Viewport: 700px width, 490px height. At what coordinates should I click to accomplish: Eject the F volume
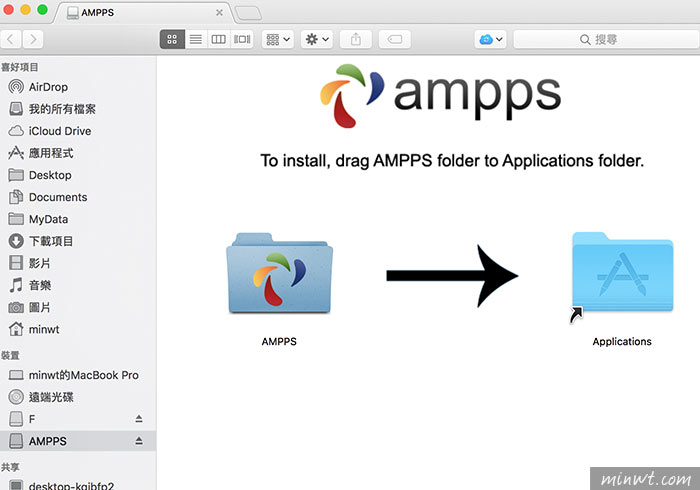(x=139, y=419)
